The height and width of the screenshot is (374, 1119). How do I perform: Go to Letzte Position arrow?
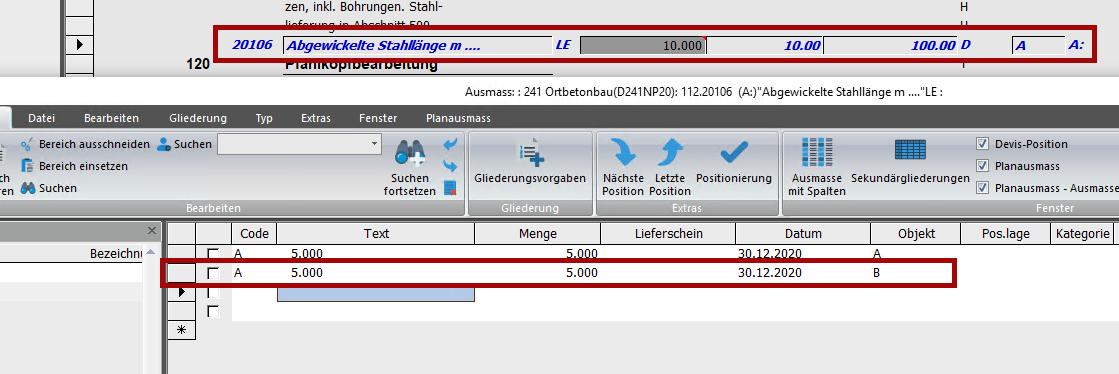click(x=669, y=152)
